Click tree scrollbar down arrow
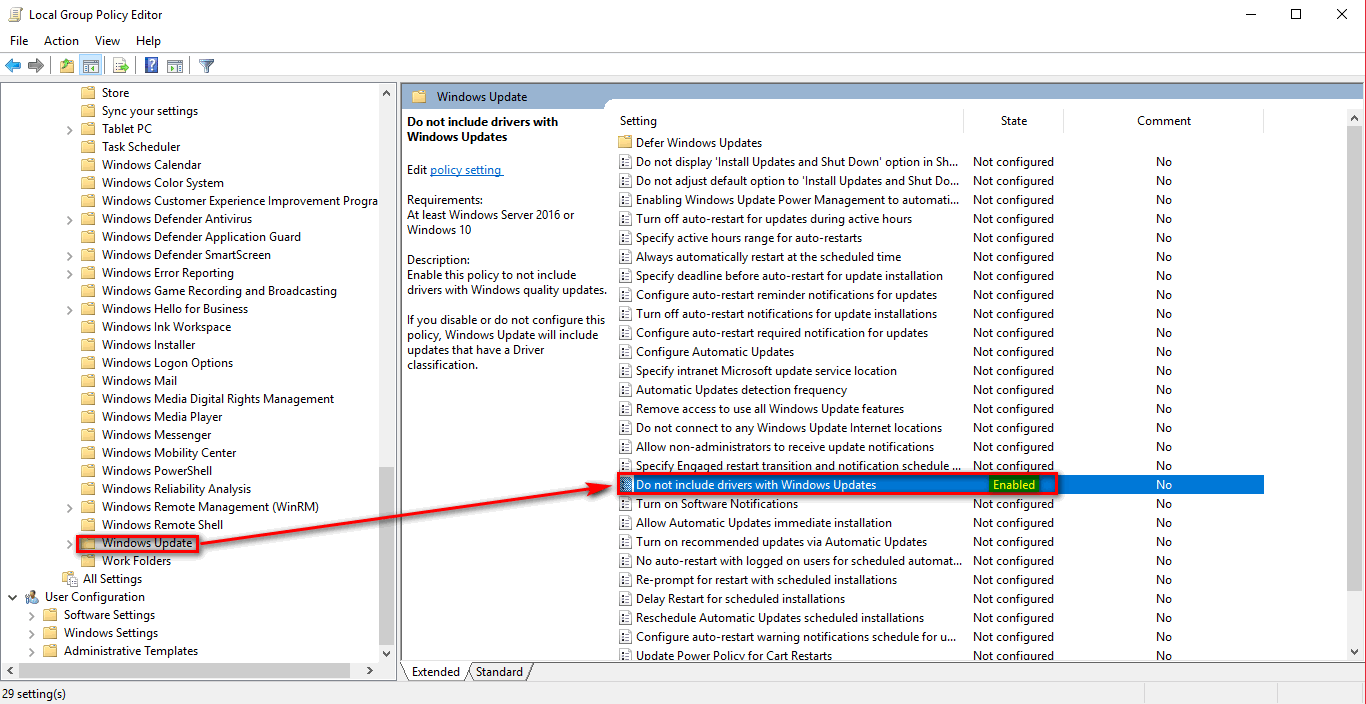The height and width of the screenshot is (704, 1366). point(387,654)
